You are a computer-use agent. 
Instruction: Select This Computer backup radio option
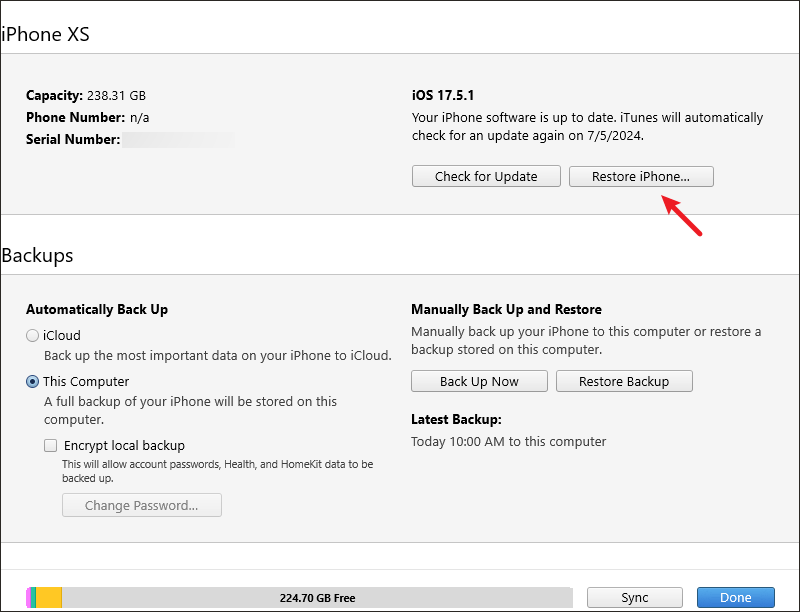[32, 381]
